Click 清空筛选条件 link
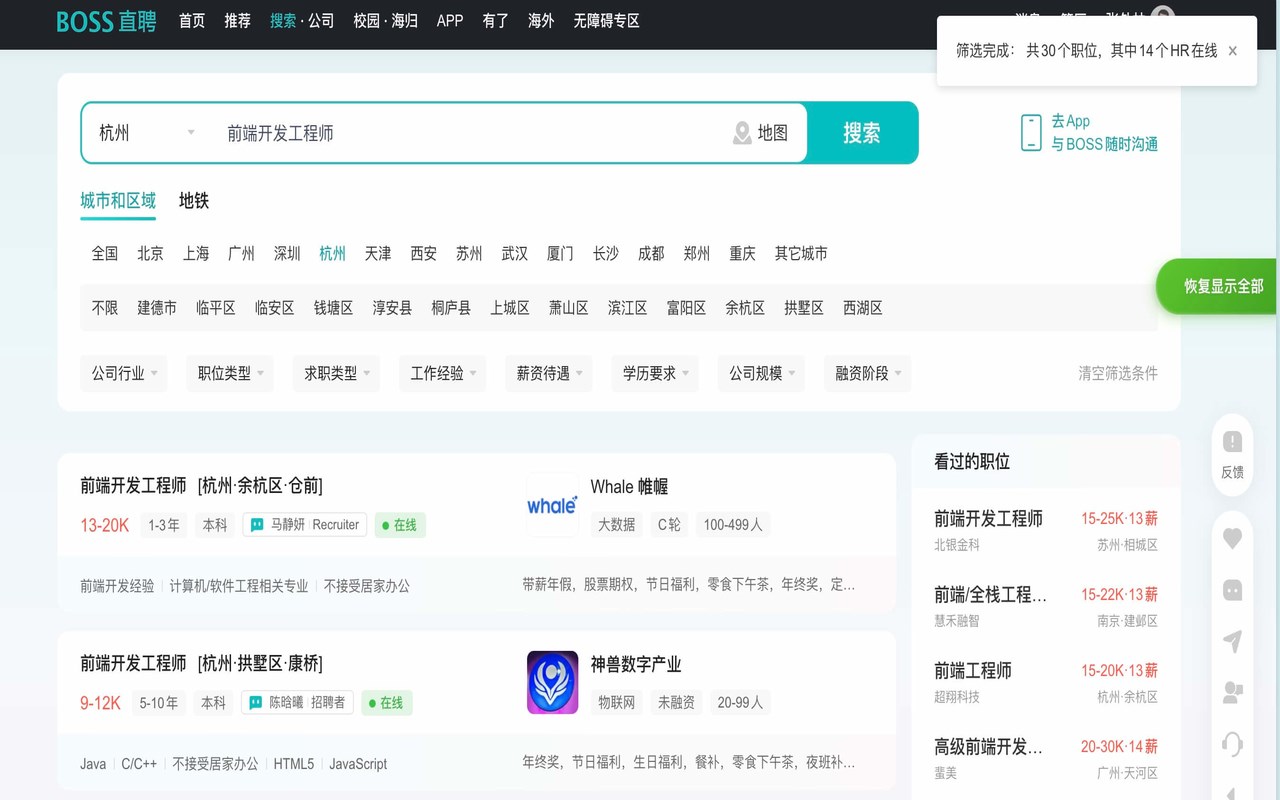Viewport: 1280px width, 800px height. pos(1118,373)
